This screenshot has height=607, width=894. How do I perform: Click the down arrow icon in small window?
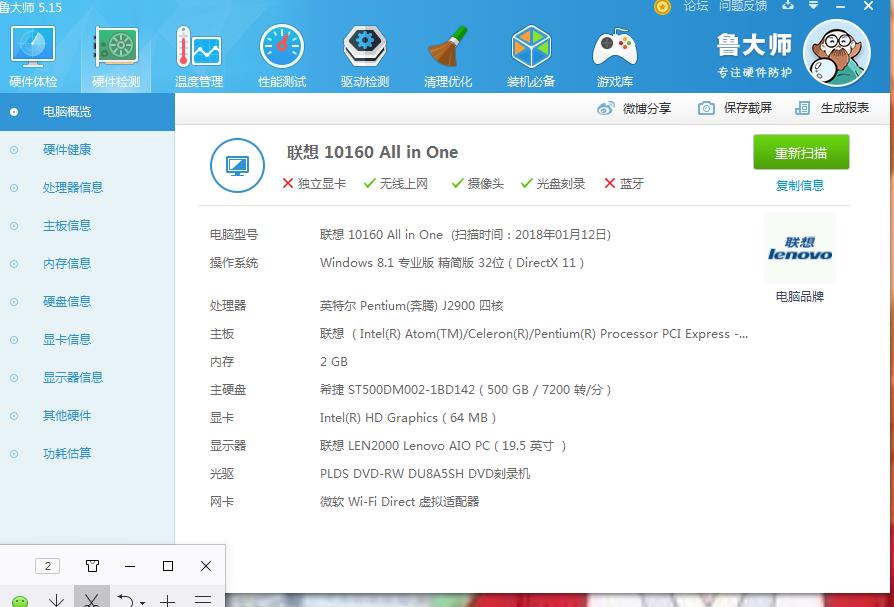click(x=56, y=600)
